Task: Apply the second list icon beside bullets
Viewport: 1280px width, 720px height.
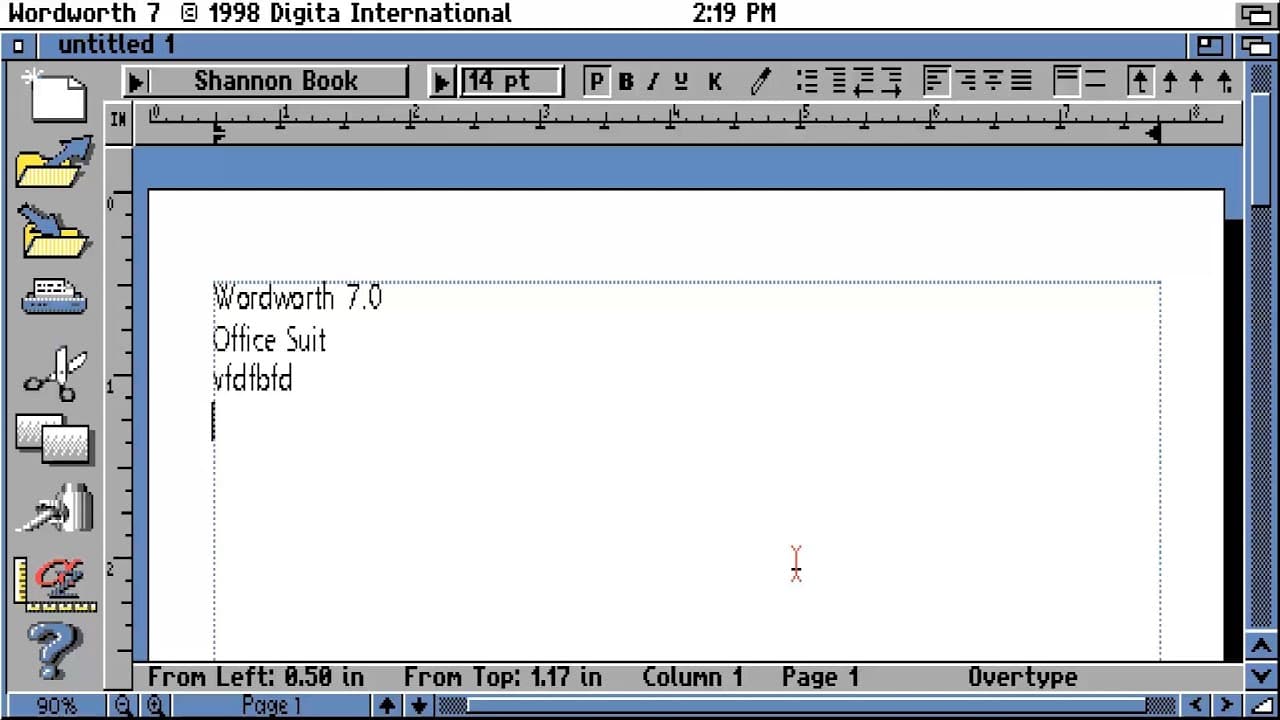Action: 836,82
